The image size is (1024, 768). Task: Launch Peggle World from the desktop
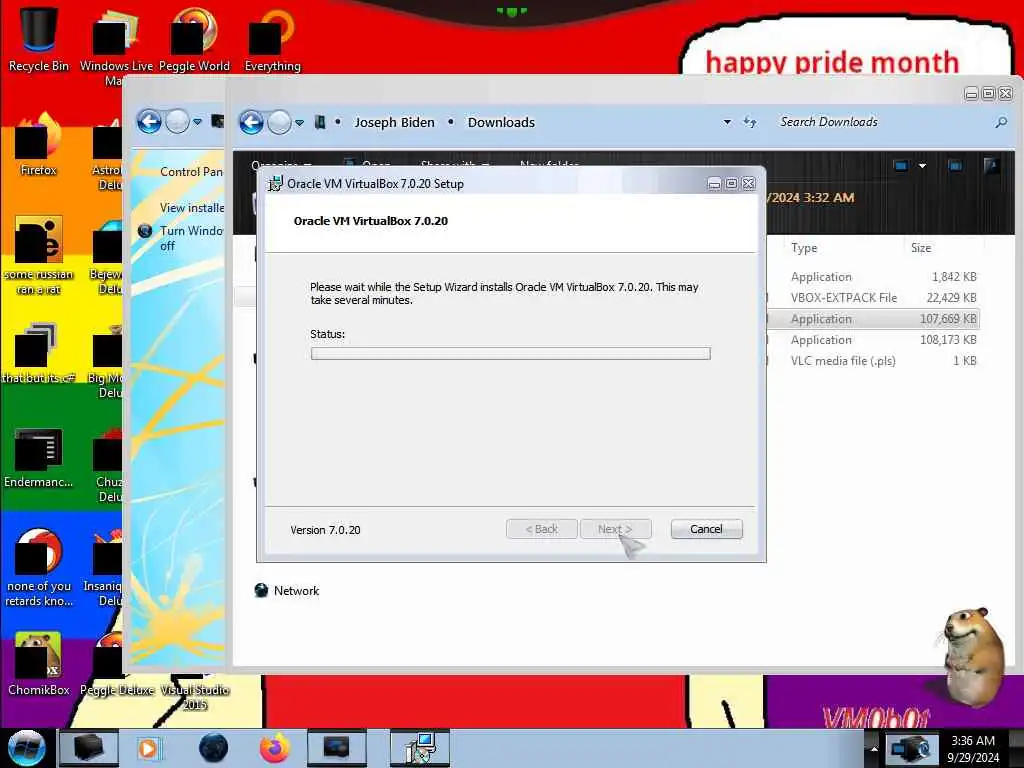[x=194, y=39]
